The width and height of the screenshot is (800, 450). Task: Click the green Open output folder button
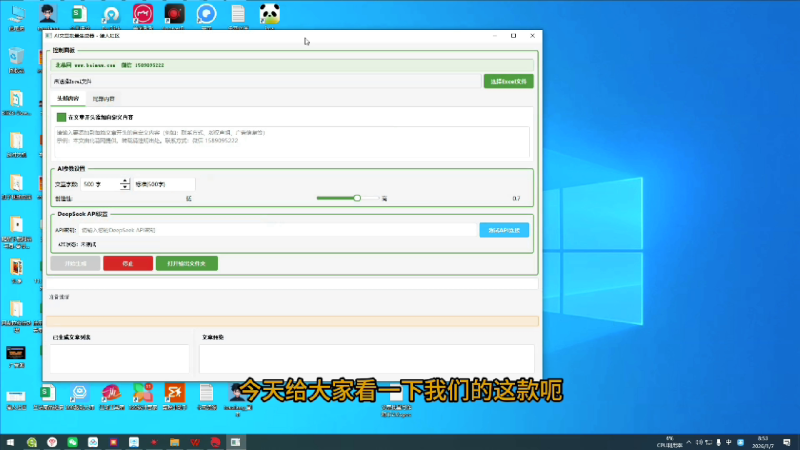(186, 264)
